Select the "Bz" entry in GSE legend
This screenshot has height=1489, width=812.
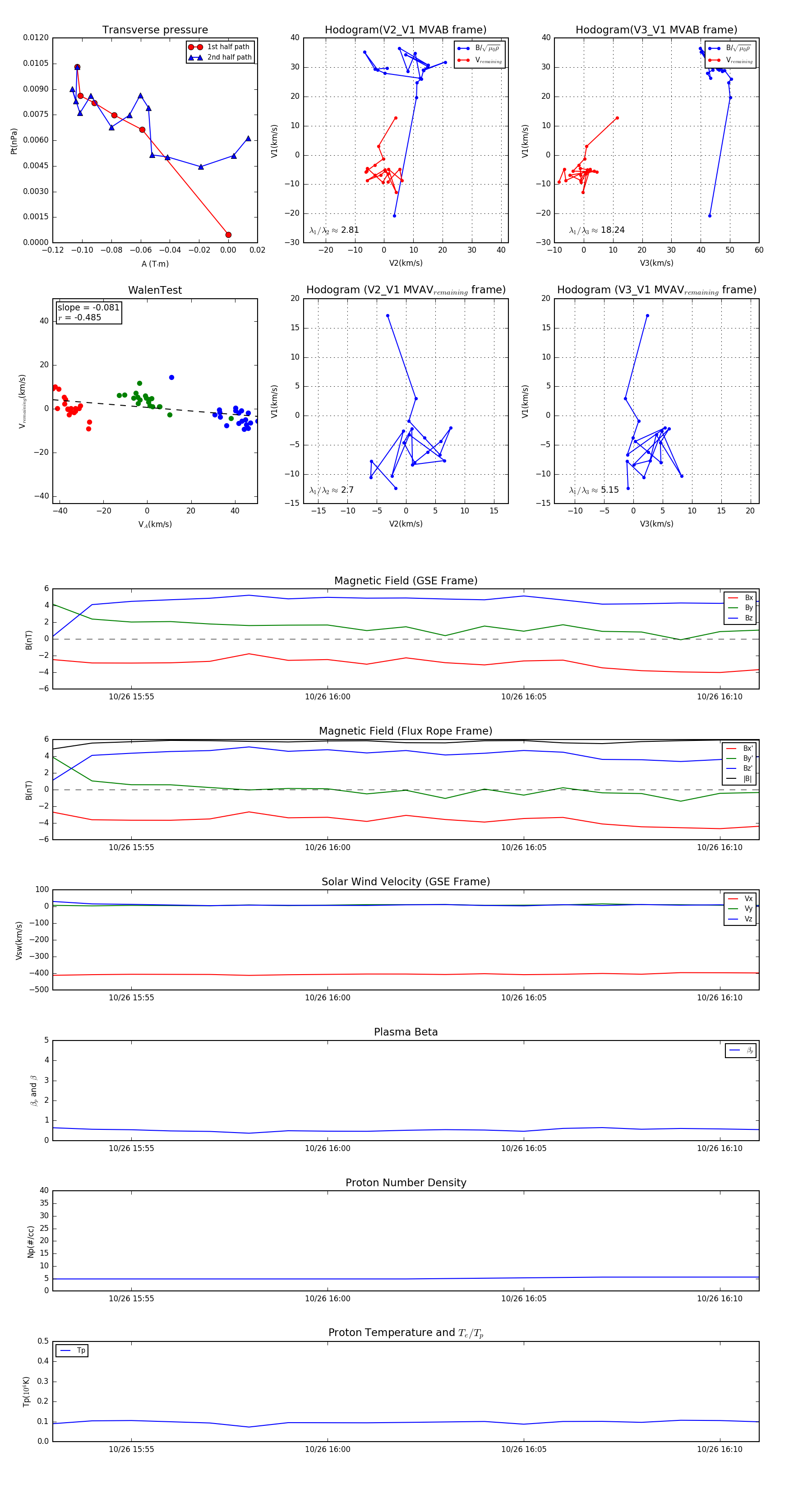740,618
